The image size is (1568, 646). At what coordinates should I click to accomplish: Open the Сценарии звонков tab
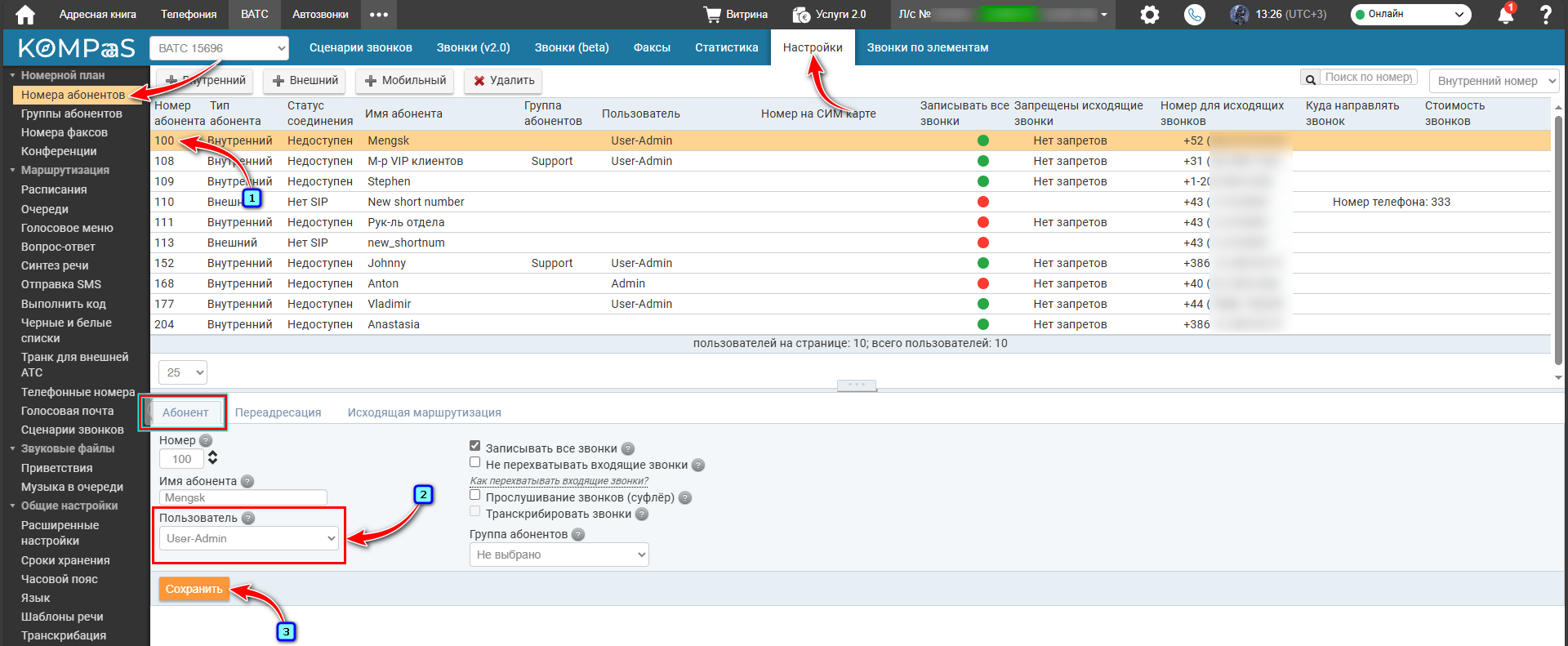[x=361, y=47]
